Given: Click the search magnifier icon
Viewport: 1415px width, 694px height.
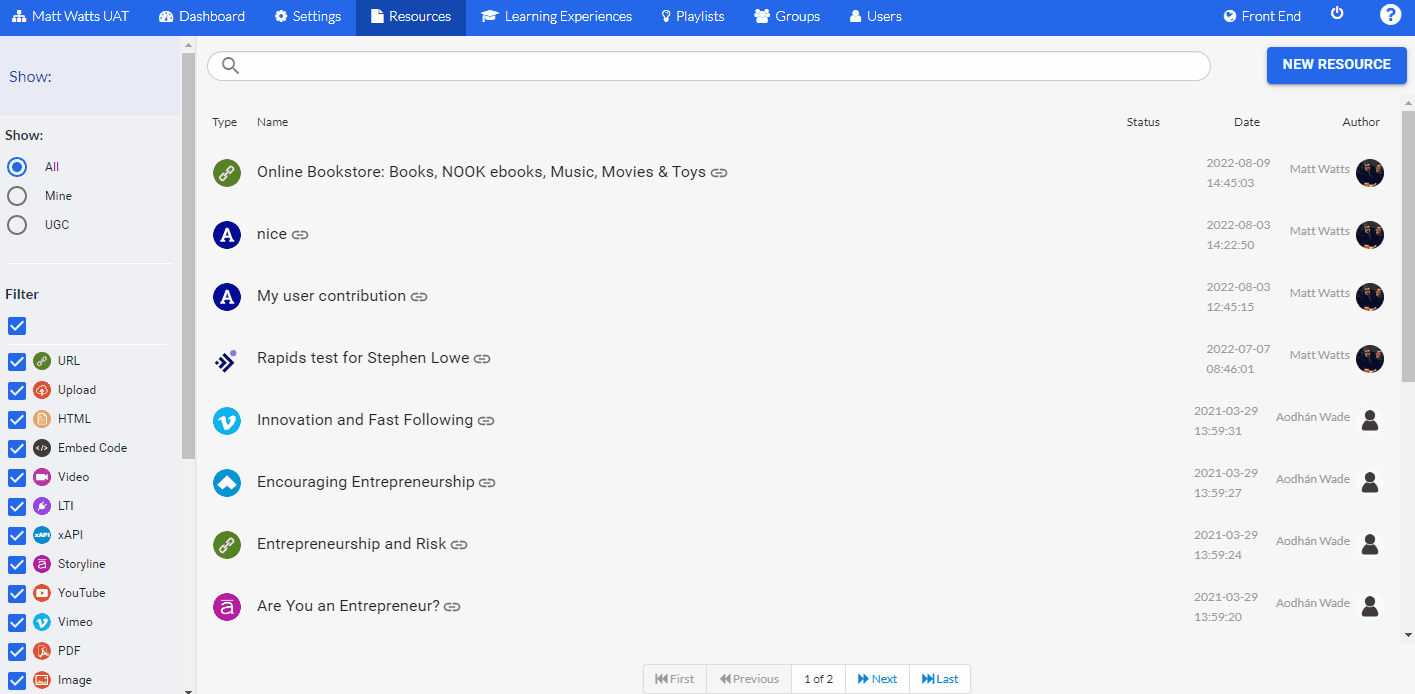Looking at the screenshot, I should [x=230, y=66].
